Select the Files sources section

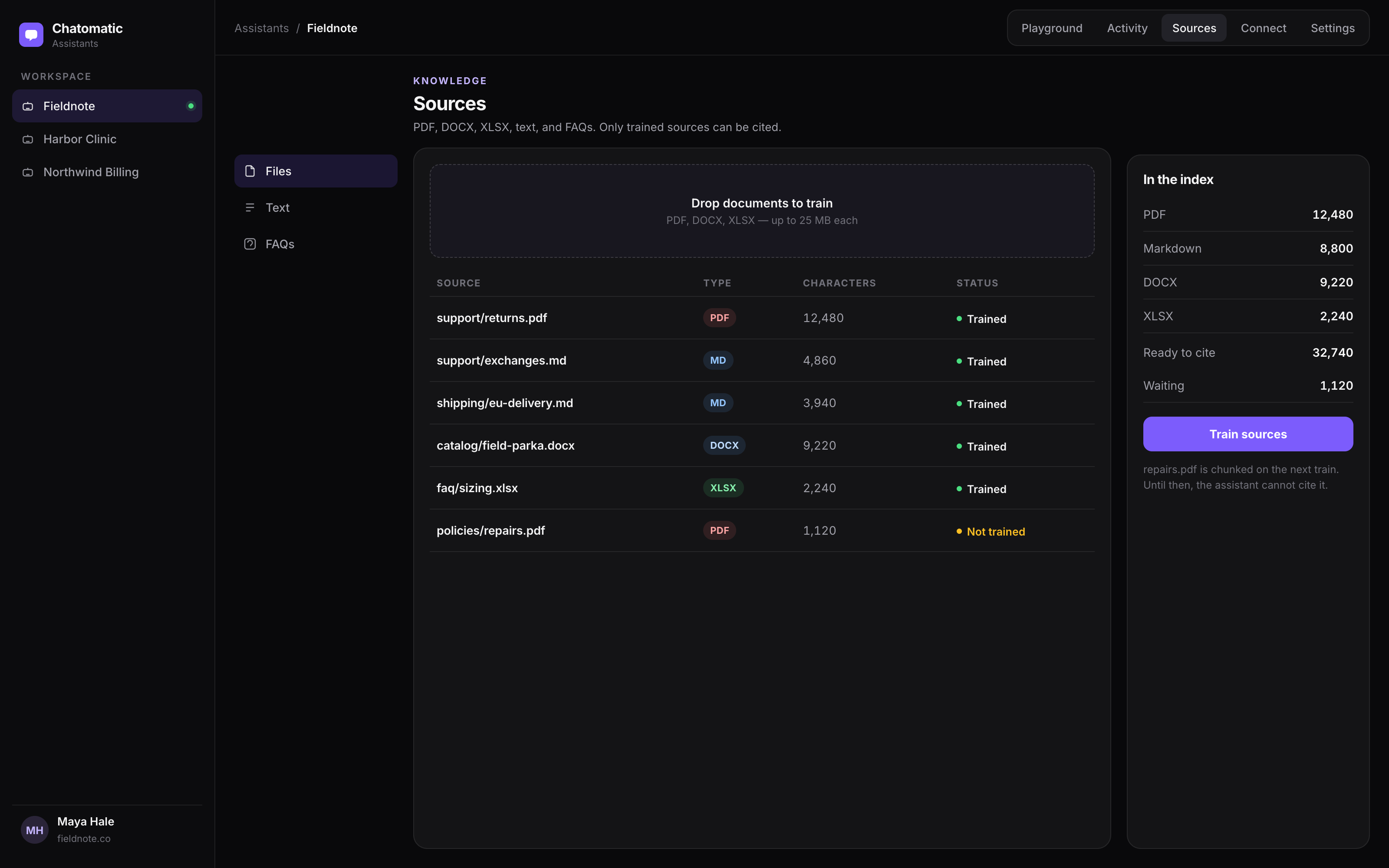click(316, 171)
